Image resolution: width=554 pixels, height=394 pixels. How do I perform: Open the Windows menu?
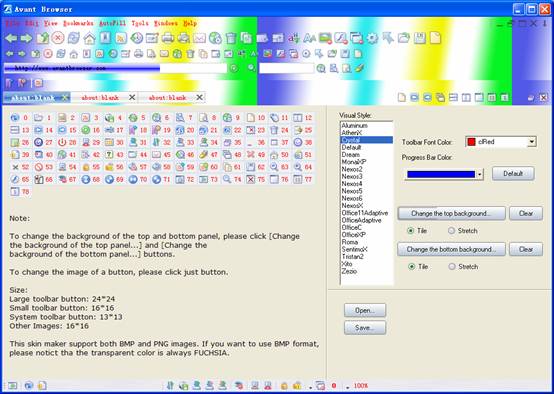[x=165, y=23]
